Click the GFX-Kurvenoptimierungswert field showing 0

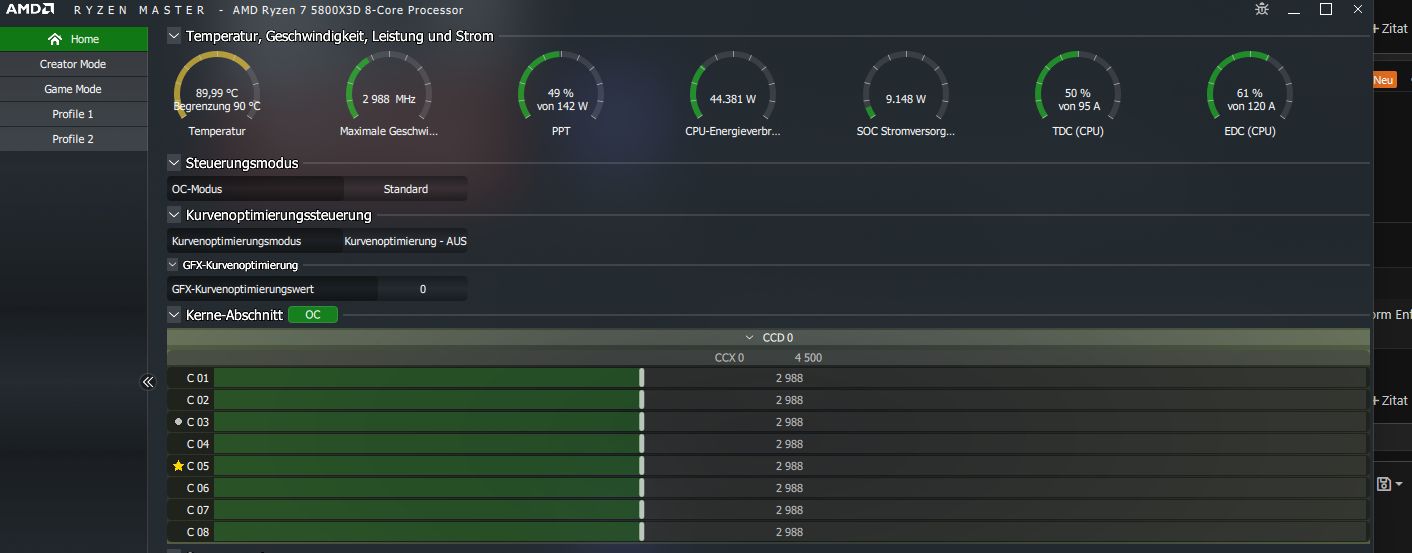(423, 289)
